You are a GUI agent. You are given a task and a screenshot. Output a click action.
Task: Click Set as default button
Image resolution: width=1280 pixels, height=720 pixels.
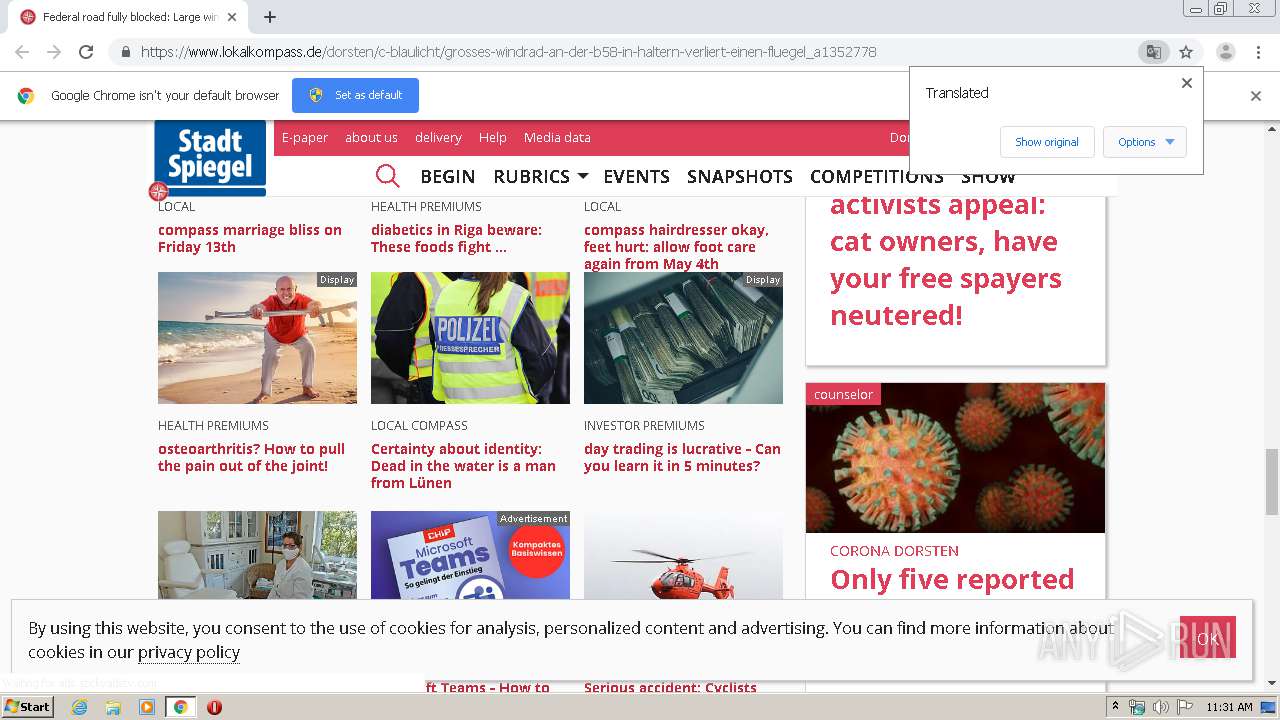tap(355, 95)
